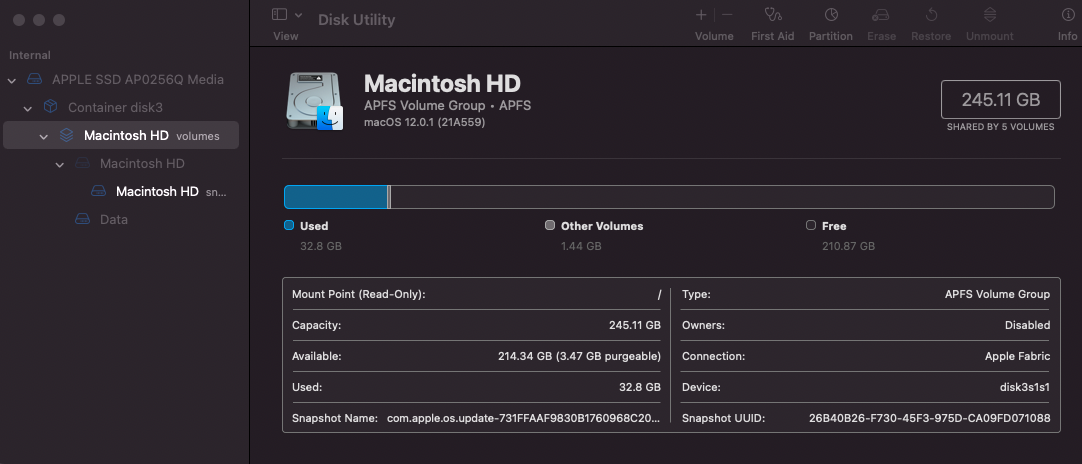
Task: Click the Disk Utility window title
Action: (x=357, y=19)
